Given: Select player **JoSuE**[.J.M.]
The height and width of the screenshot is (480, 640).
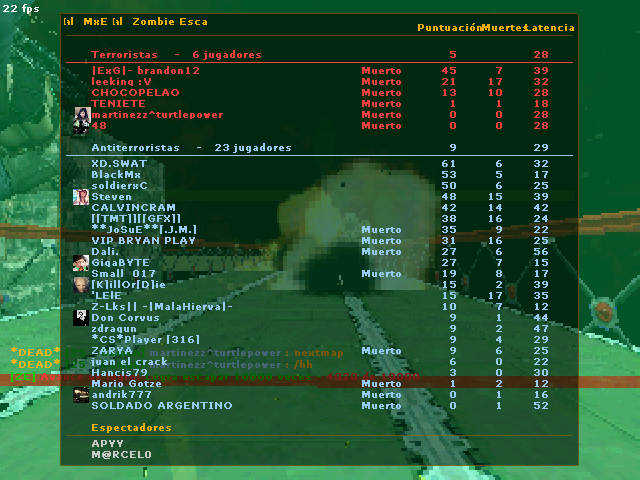Looking at the screenshot, I should point(144,230).
